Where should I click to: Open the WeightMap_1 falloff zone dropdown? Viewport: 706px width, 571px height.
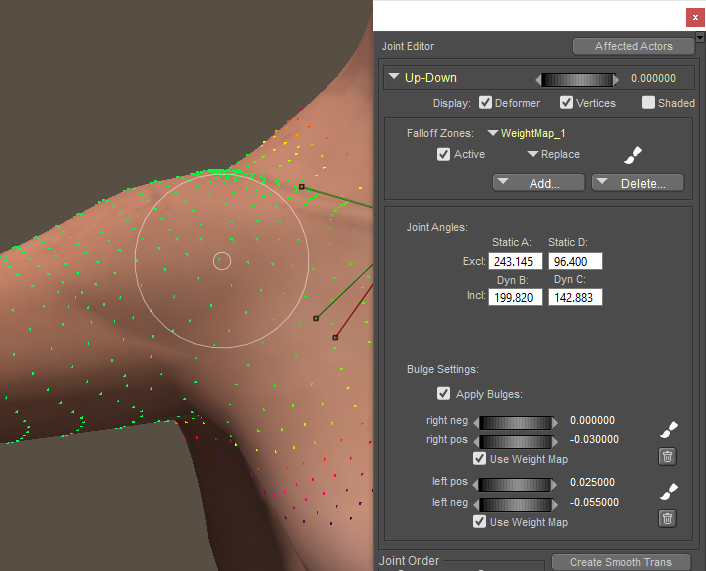pyautogui.click(x=526, y=133)
